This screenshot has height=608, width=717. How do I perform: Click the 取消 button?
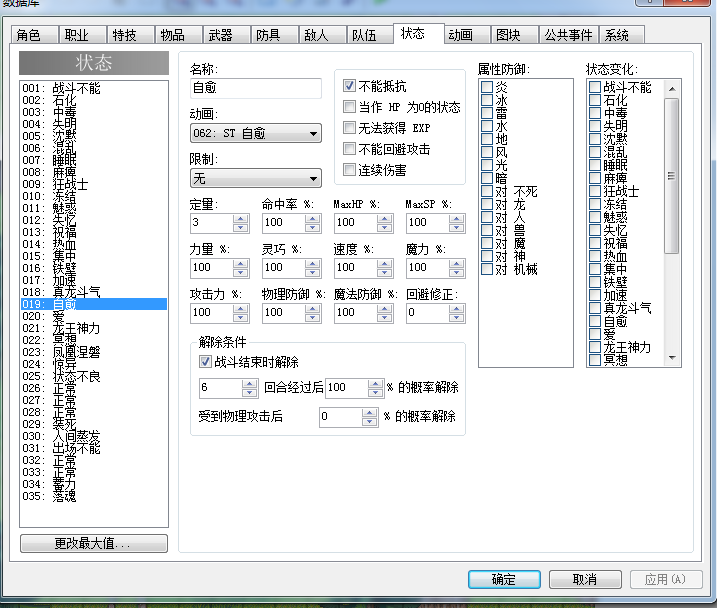[x=585, y=579]
